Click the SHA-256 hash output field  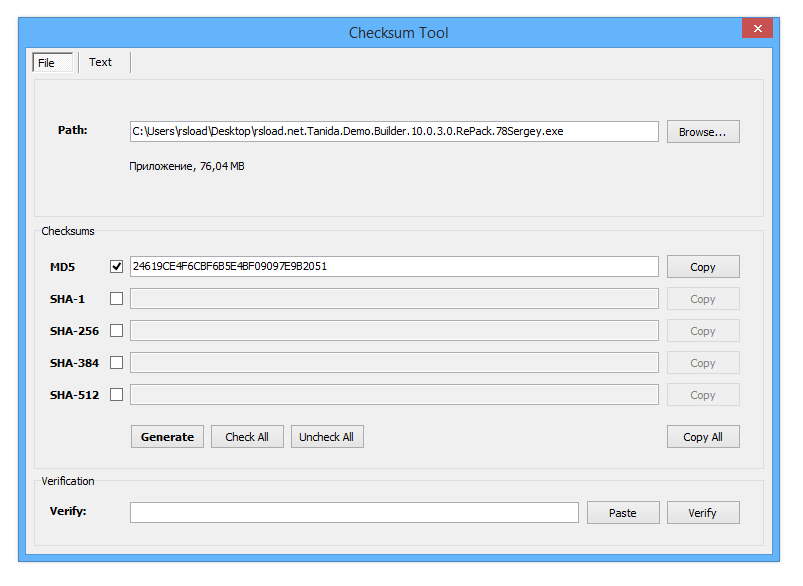394,331
